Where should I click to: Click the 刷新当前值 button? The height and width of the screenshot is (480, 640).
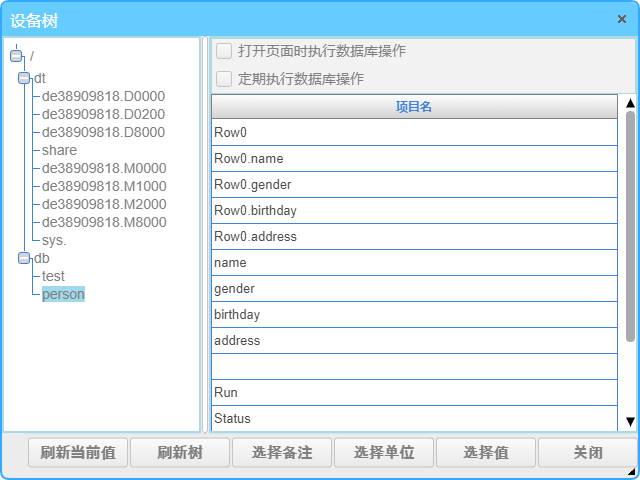click(x=78, y=453)
